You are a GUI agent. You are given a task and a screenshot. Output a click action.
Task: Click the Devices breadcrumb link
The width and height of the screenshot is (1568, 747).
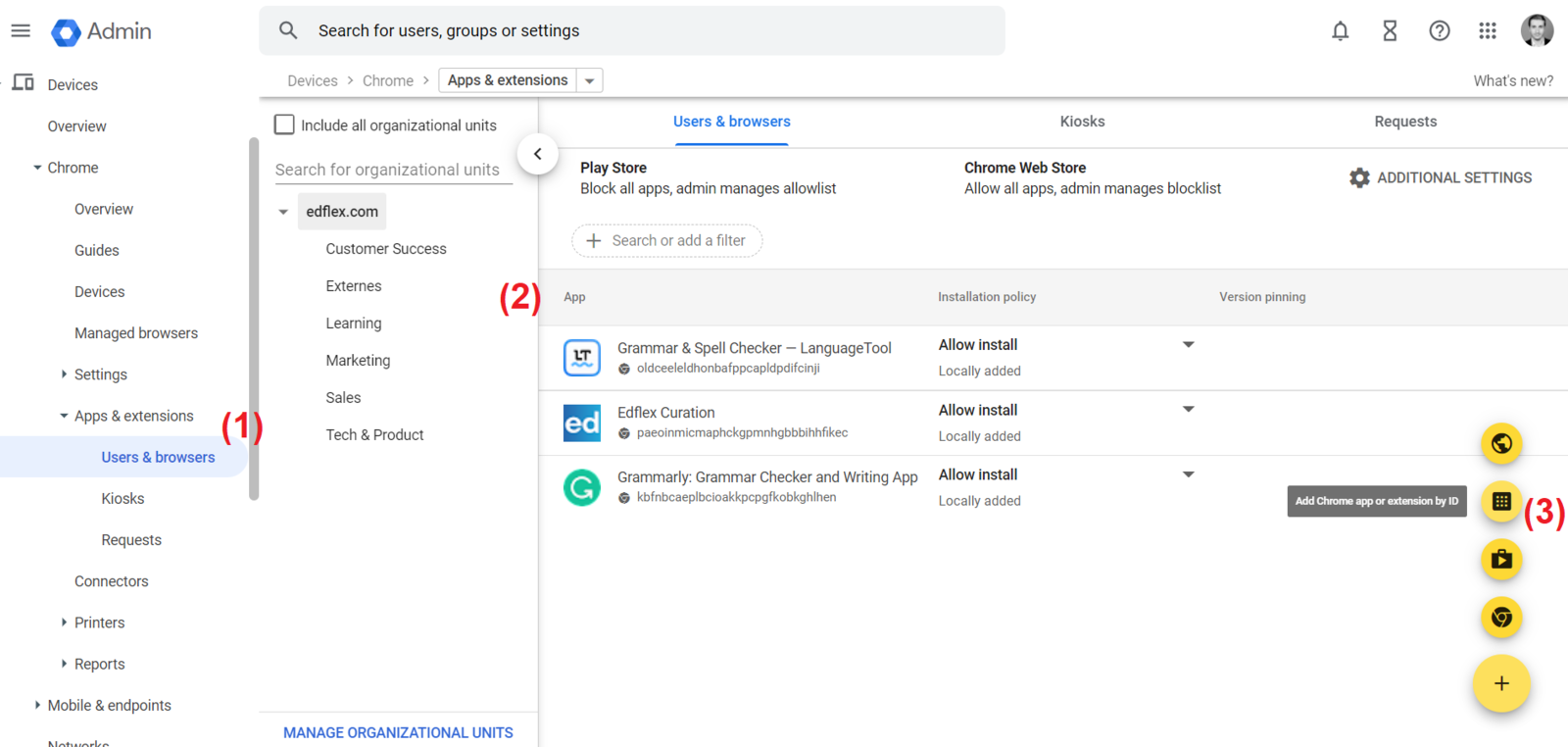pos(313,80)
